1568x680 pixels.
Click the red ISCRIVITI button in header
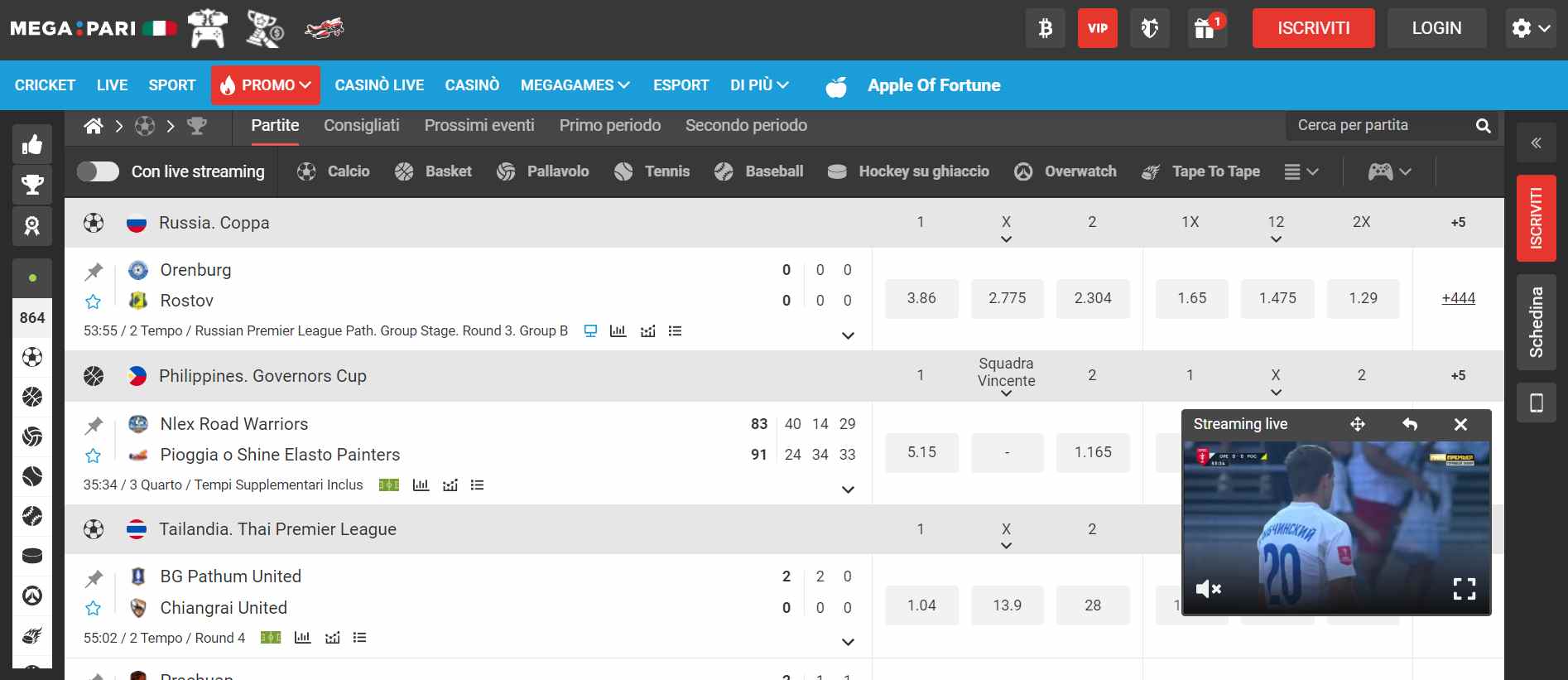pyautogui.click(x=1313, y=28)
